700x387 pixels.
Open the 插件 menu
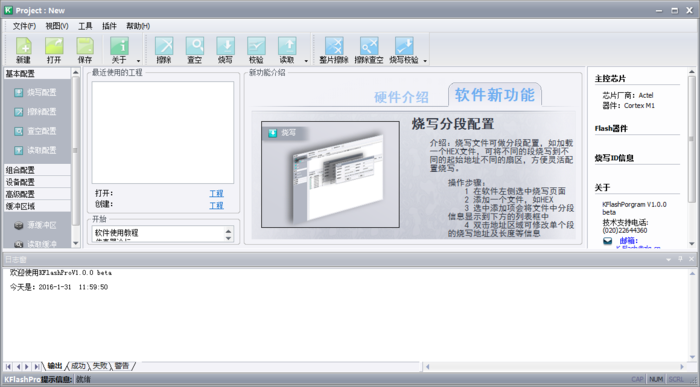pos(109,26)
